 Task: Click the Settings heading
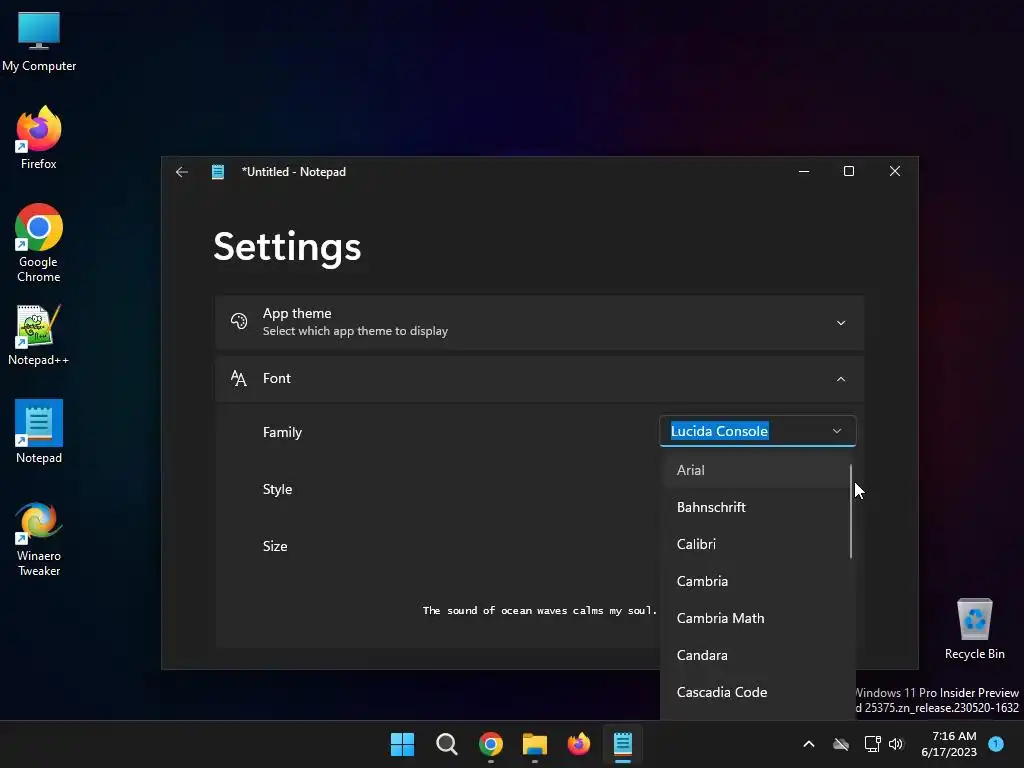287,248
